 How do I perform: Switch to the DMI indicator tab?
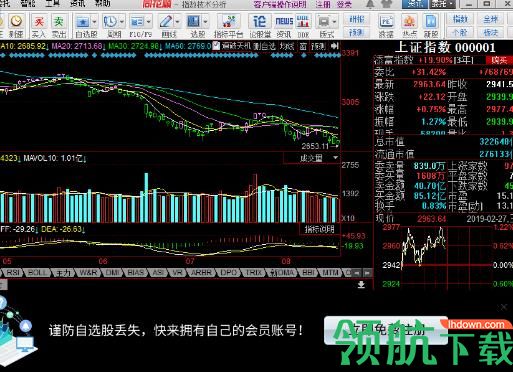click(113, 273)
